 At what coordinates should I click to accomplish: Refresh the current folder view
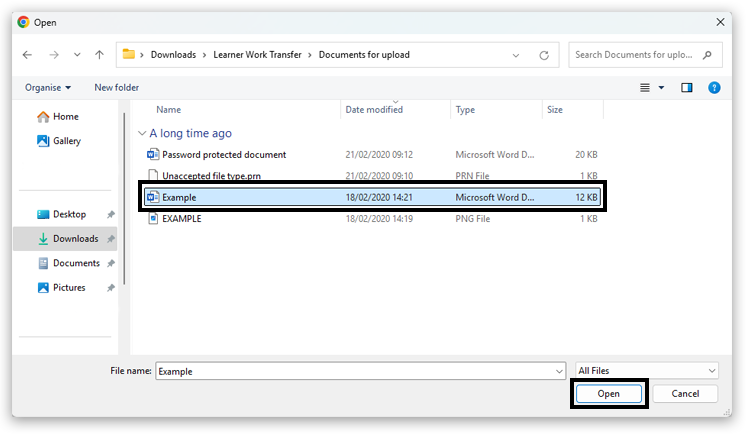(x=544, y=55)
